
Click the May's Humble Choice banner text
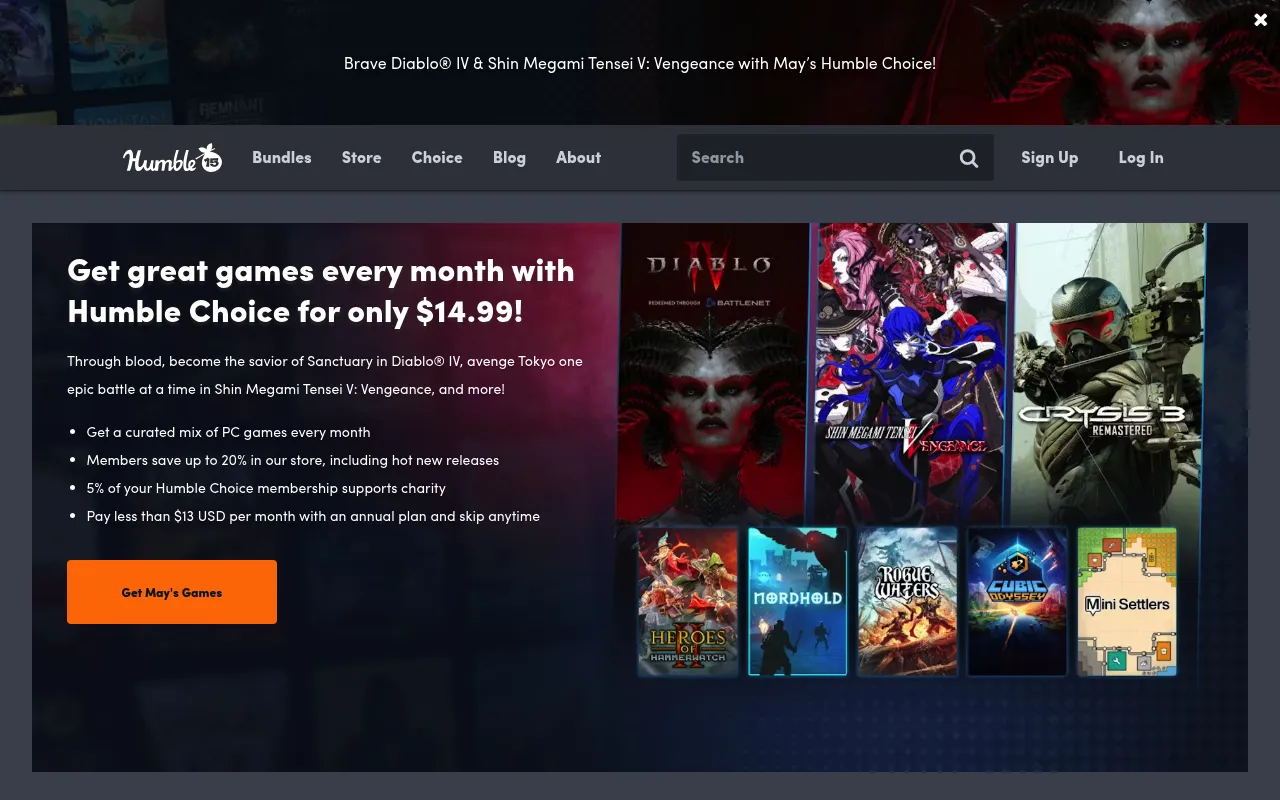pos(640,63)
